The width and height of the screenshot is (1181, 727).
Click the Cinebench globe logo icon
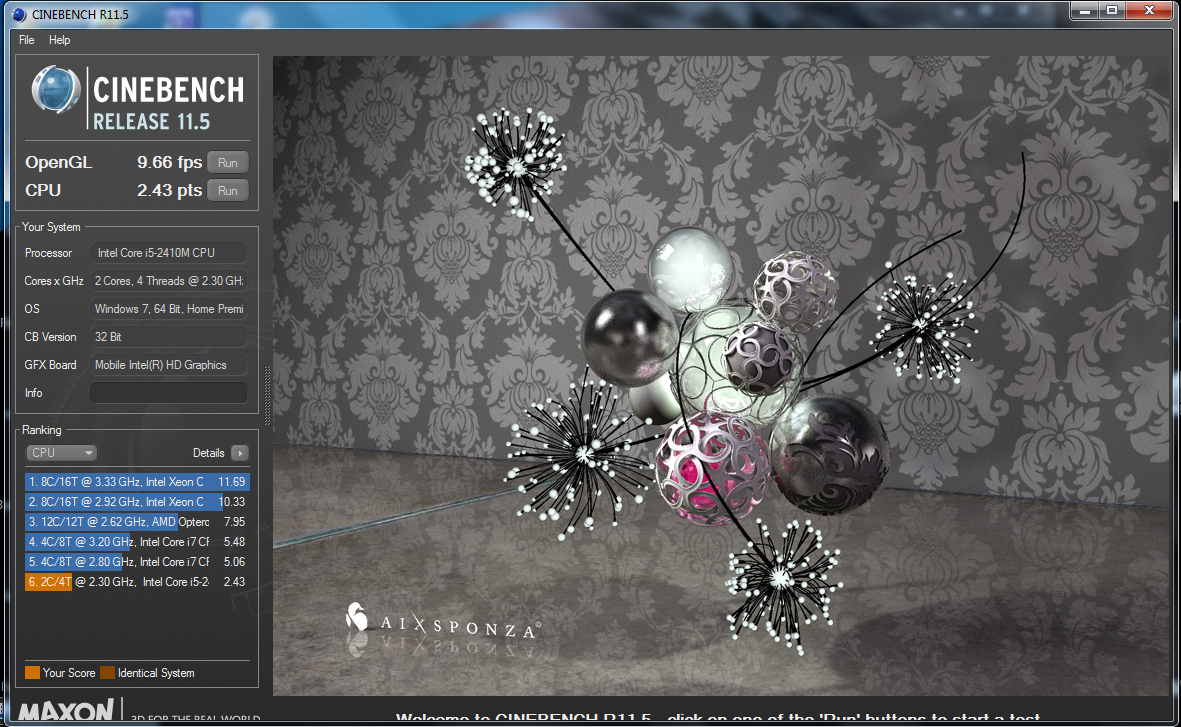click(56, 90)
